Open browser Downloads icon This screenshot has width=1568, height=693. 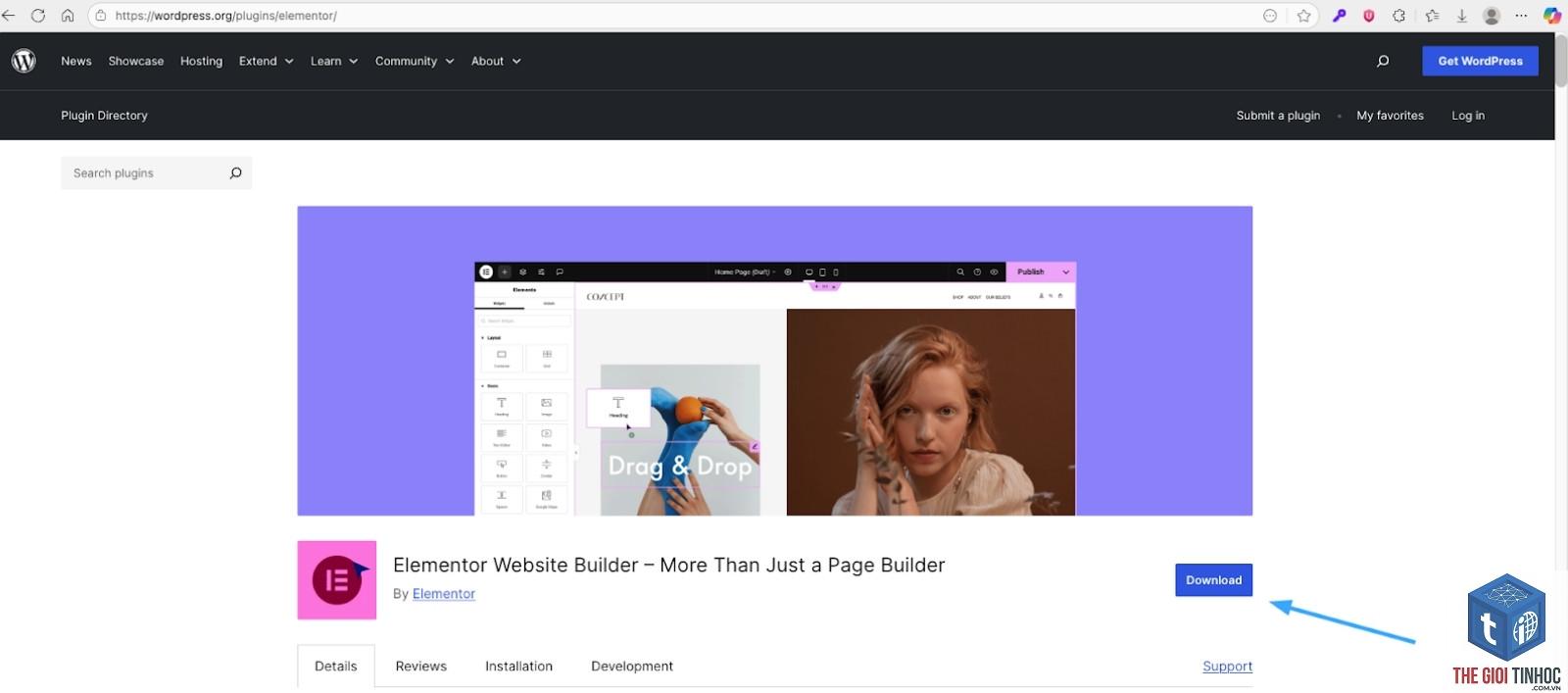[x=1461, y=16]
